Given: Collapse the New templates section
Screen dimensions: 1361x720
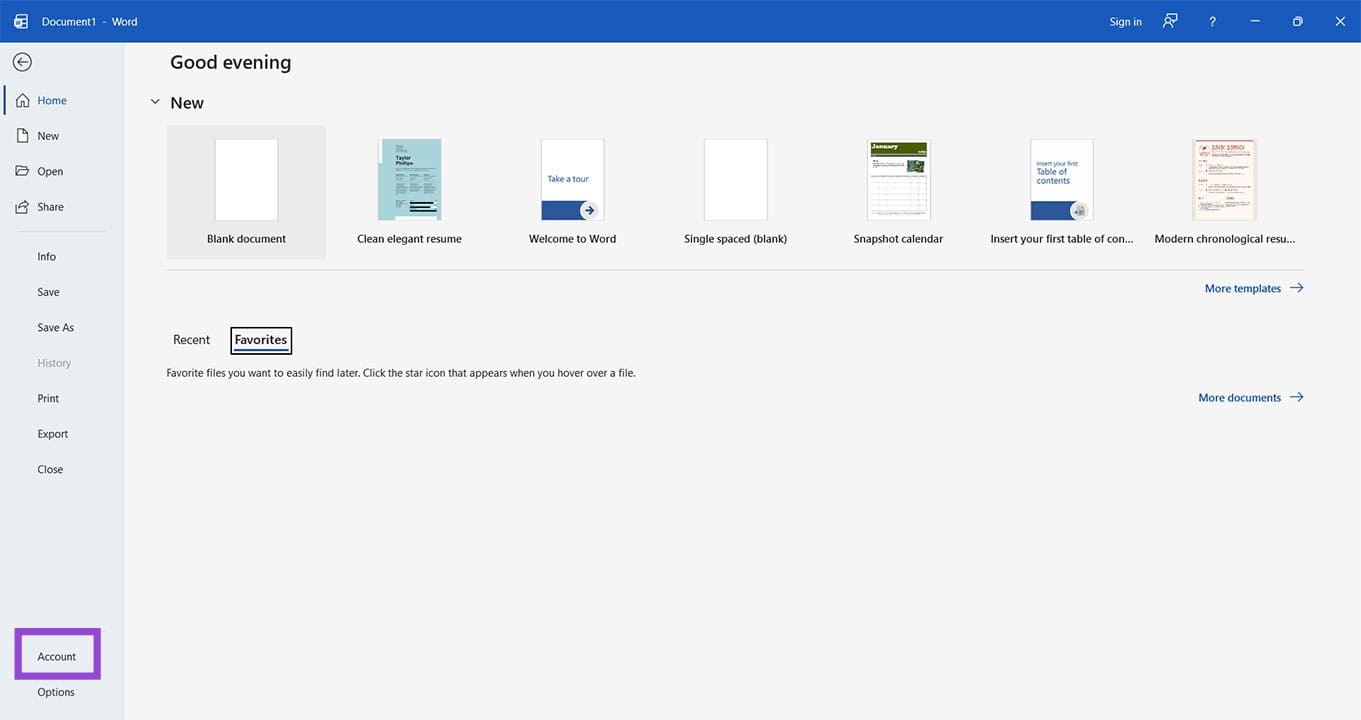Looking at the screenshot, I should point(155,101).
